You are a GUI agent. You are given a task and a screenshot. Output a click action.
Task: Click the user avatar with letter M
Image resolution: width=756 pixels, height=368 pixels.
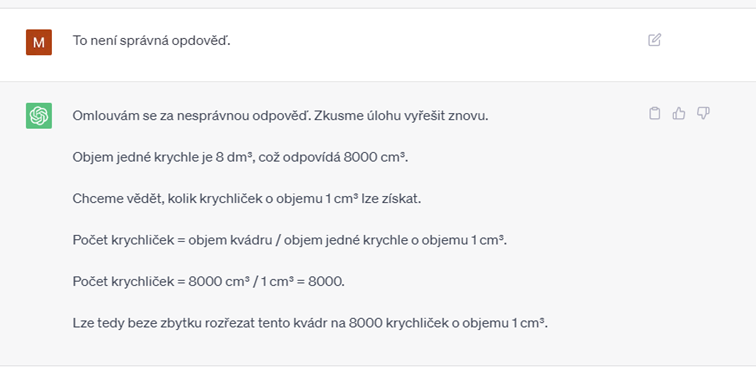point(39,42)
